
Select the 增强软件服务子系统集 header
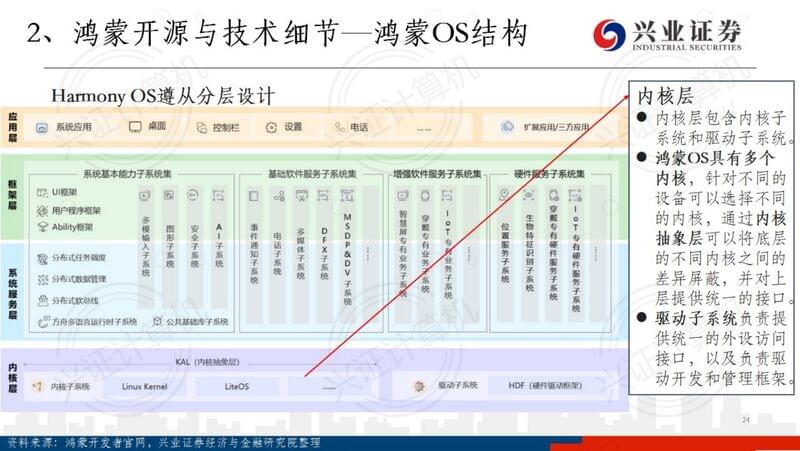click(437, 174)
